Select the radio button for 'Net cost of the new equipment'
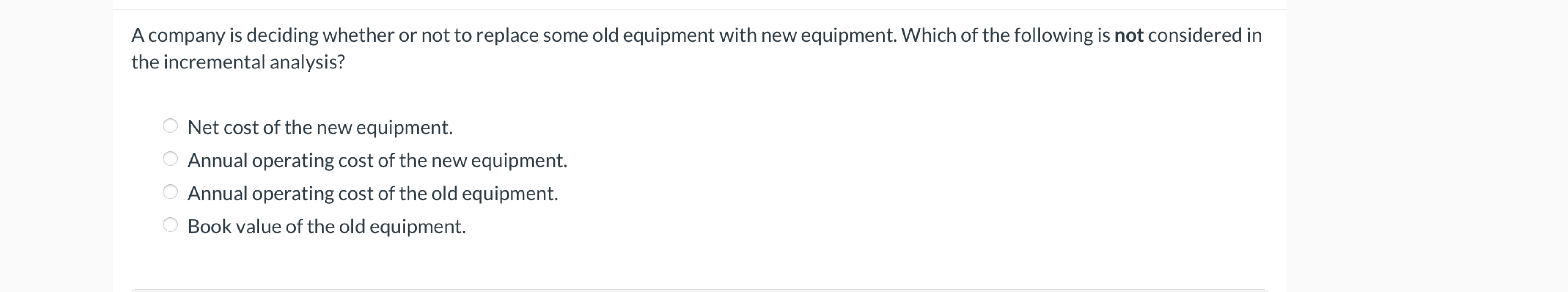This screenshot has height=292, width=1568. pos(171,126)
